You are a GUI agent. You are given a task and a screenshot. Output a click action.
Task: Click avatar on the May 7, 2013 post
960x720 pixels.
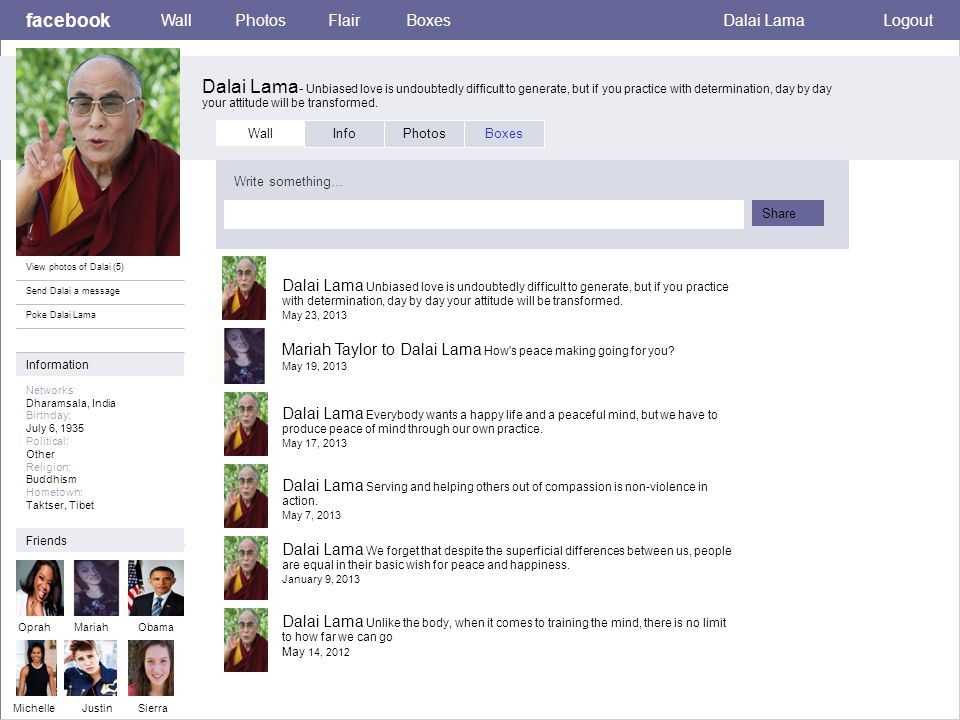pyautogui.click(x=246, y=496)
